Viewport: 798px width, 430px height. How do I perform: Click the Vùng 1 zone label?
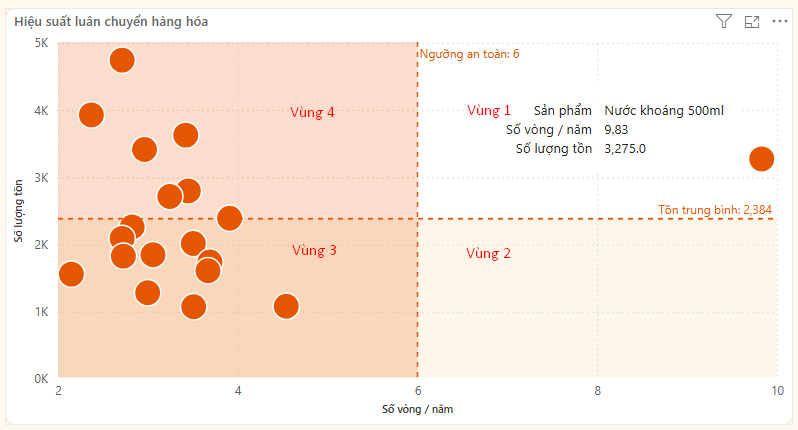pos(489,110)
